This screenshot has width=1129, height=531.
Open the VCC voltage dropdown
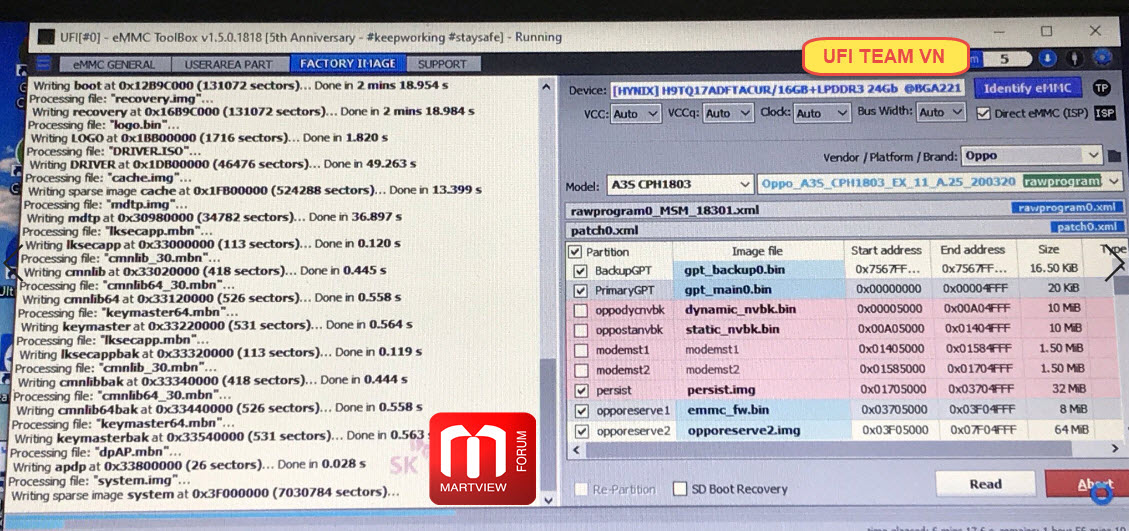(637, 114)
